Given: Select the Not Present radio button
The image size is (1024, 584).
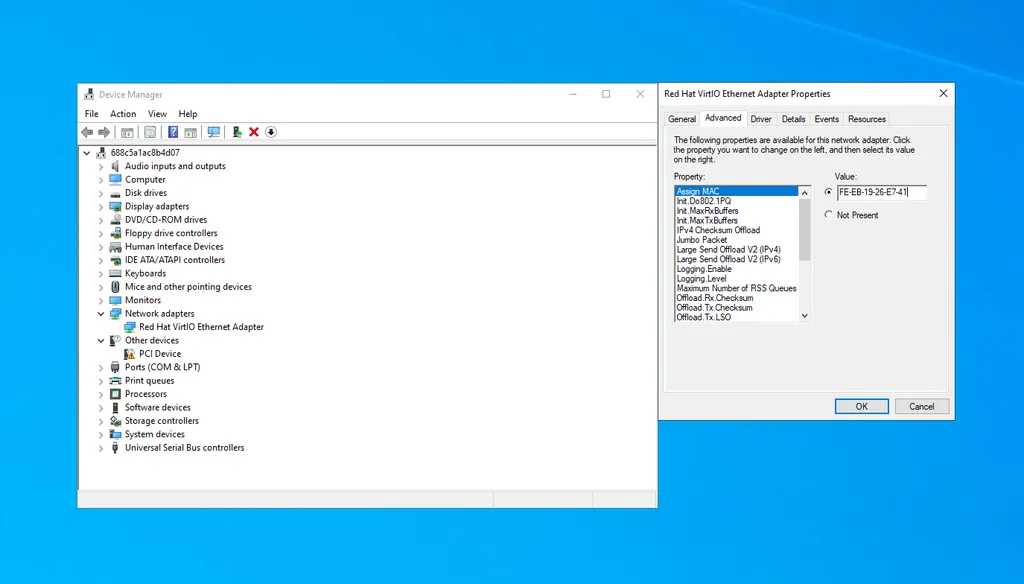Looking at the screenshot, I should (x=829, y=214).
